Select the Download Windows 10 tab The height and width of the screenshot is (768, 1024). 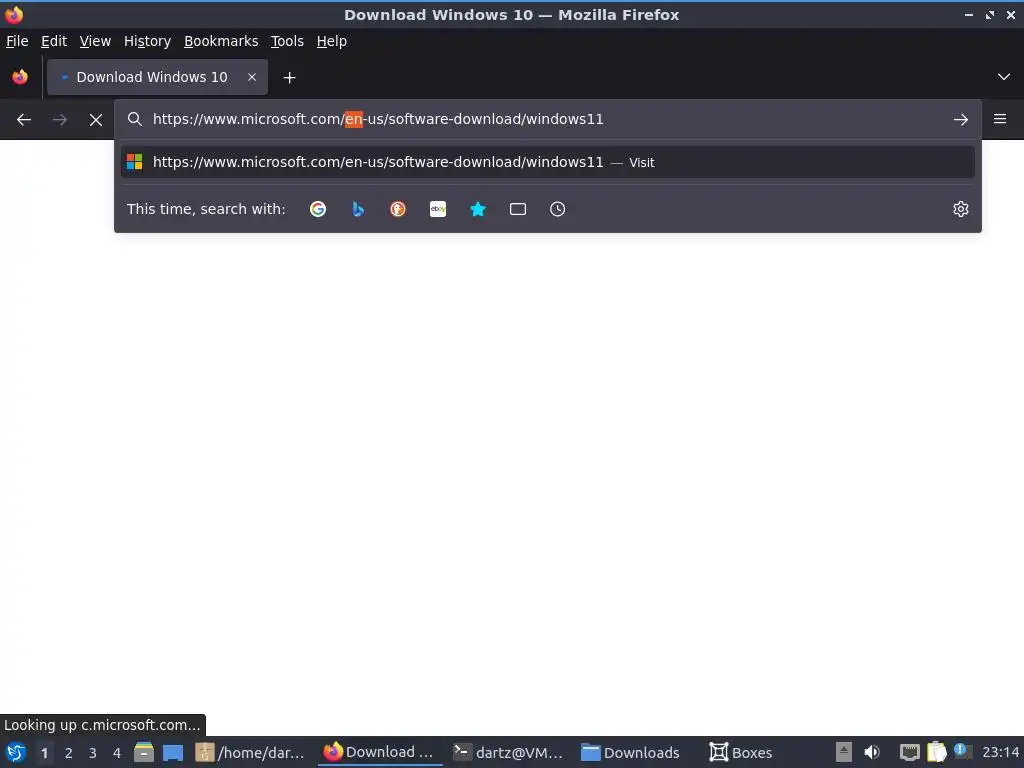pyautogui.click(x=157, y=77)
